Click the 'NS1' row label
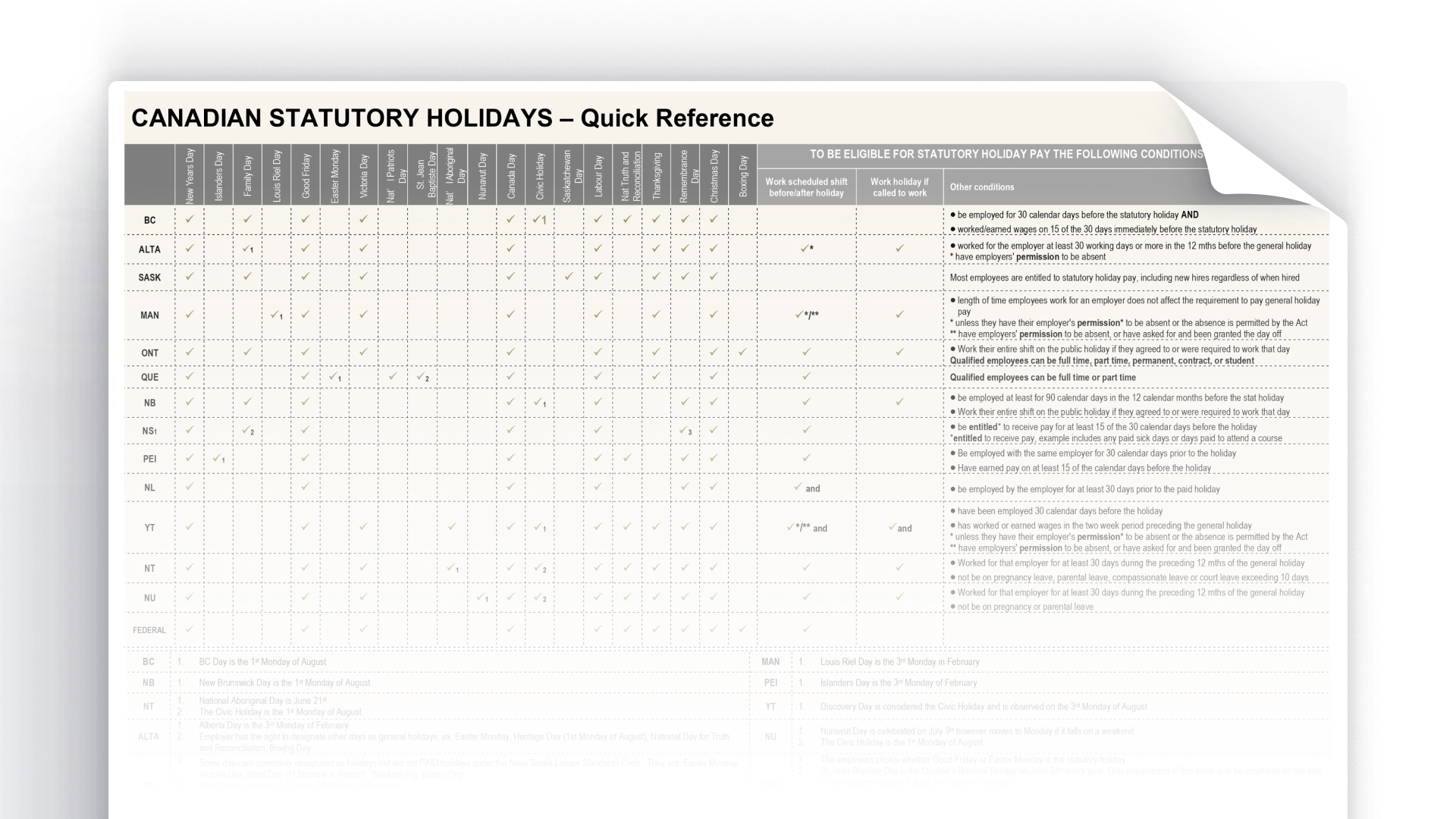Image resolution: width=1456 pixels, height=819 pixels. tap(149, 431)
